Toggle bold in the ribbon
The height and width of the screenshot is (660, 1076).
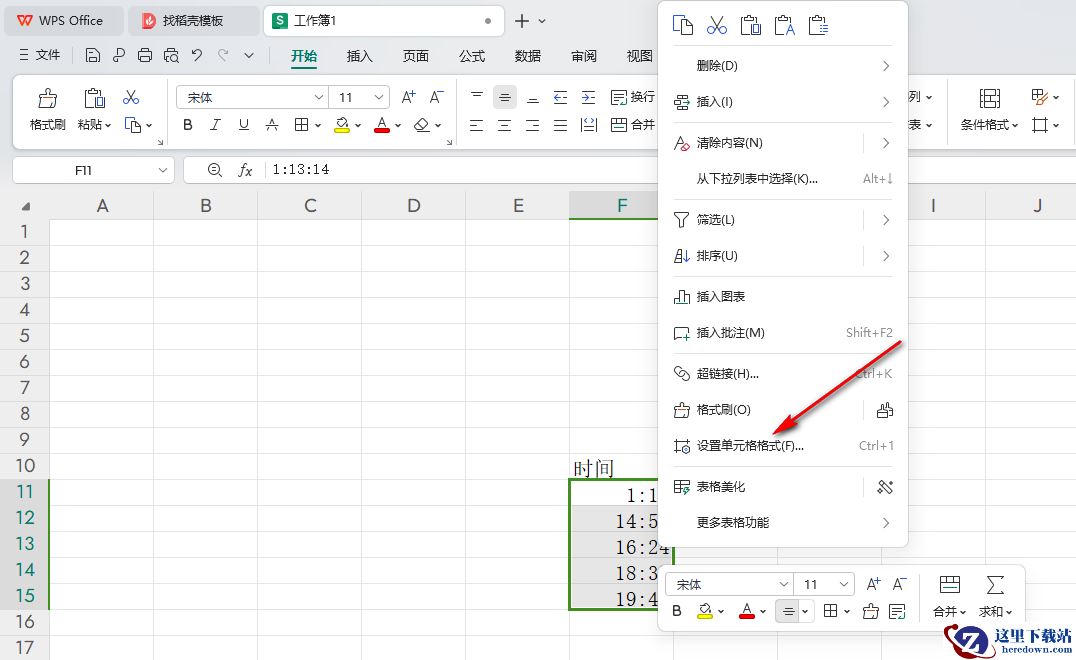[x=187, y=125]
